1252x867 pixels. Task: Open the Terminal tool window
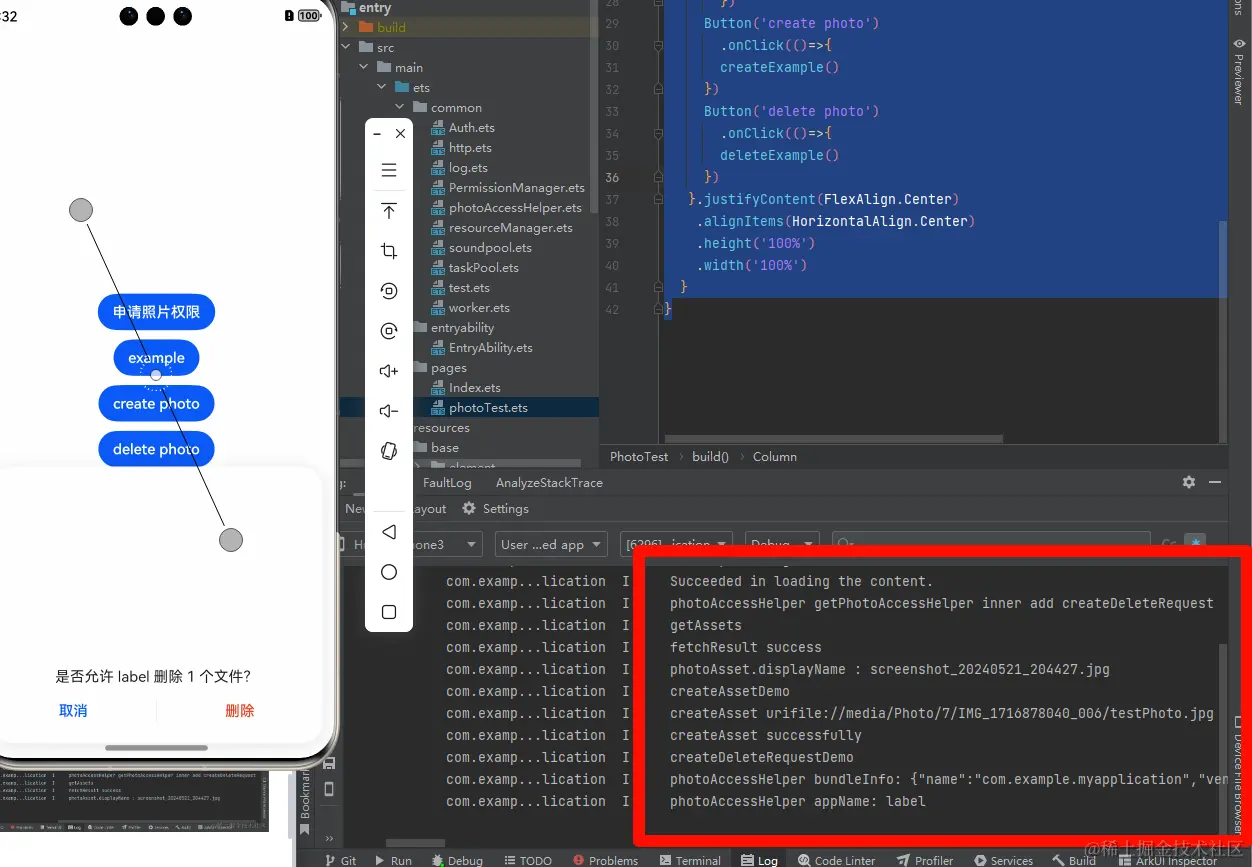[690, 860]
